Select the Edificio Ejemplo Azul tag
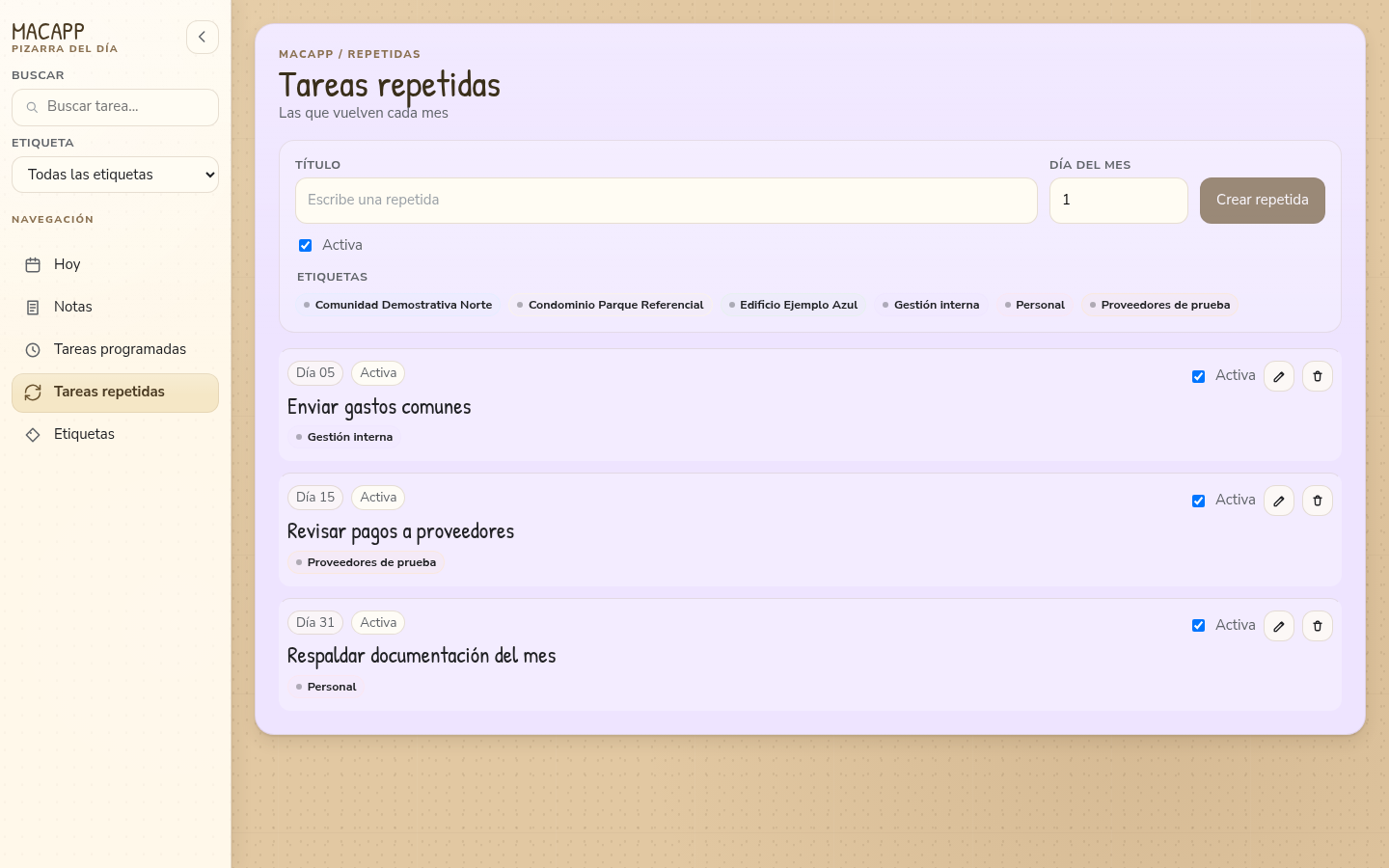 (793, 305)
